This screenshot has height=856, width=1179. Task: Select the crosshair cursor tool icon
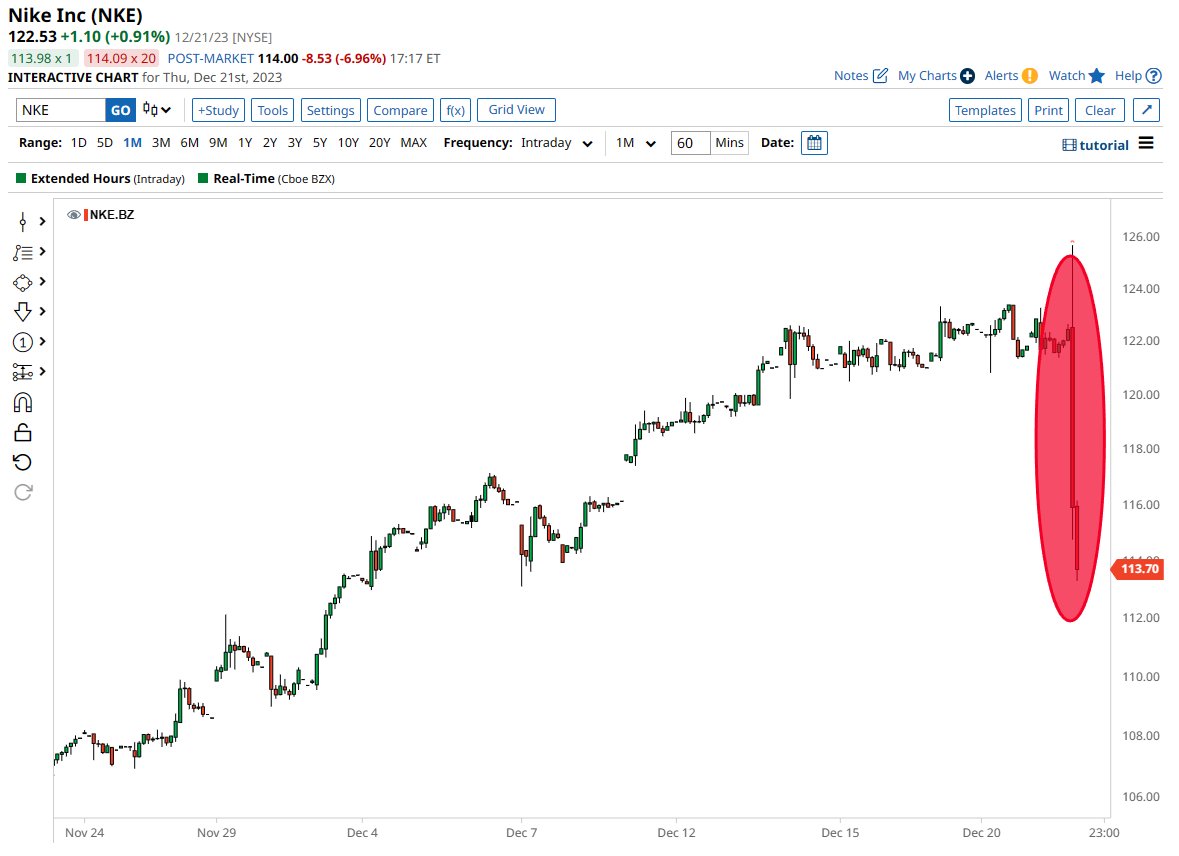[x=23, y=221]
